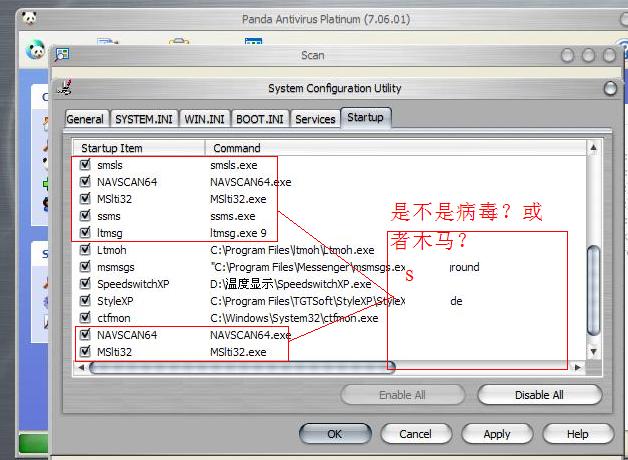Click the panda logo in Panda Antivirus title bar
The height and width of the screenshot is (460, 628).
point(29,18)
